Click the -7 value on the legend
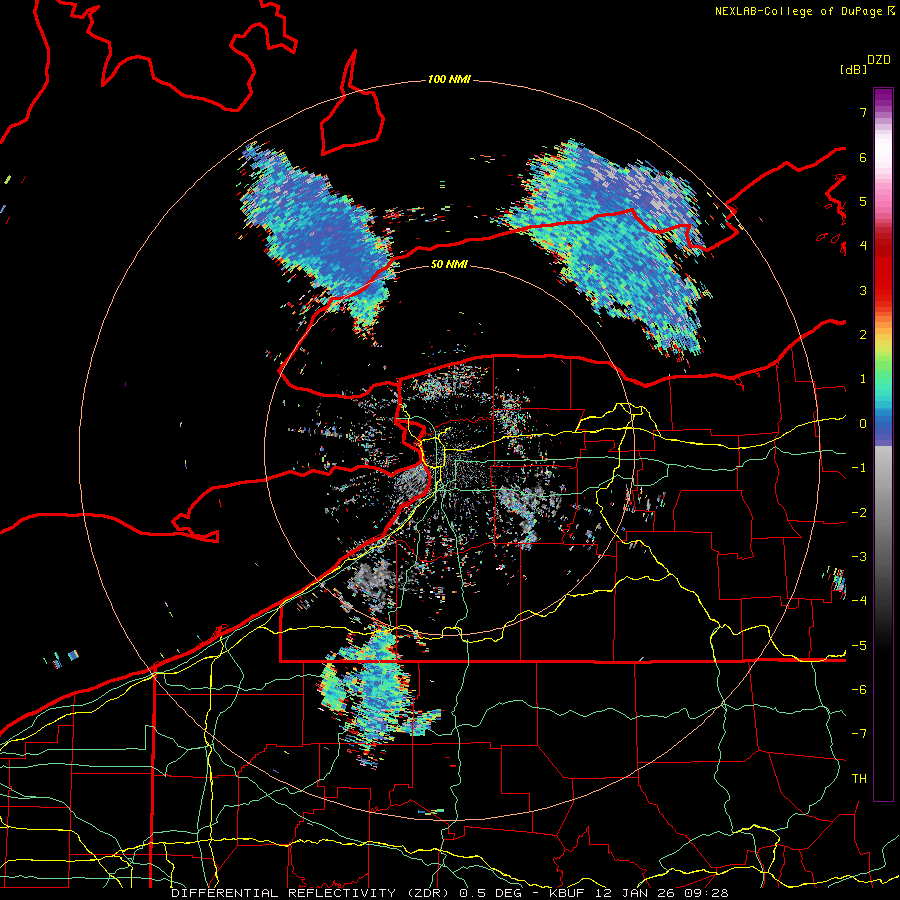This screenshot has width=900, height=900. pos(859,734)
